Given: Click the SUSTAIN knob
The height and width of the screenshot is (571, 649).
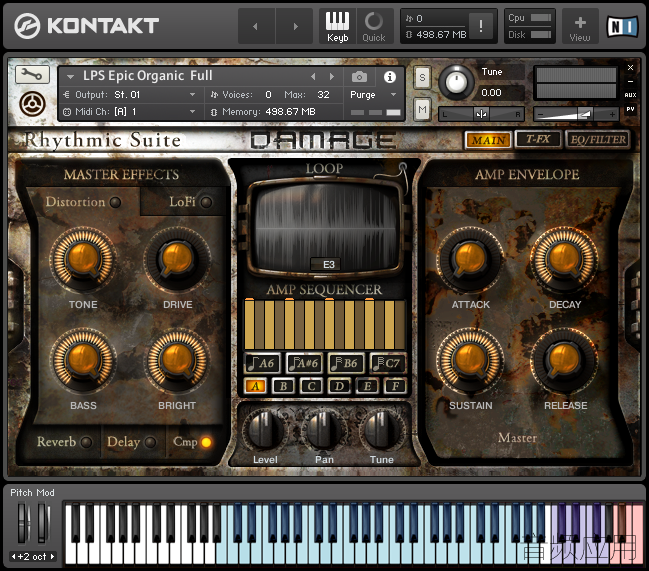Looking at the screenshot, I should click(470, 360).
